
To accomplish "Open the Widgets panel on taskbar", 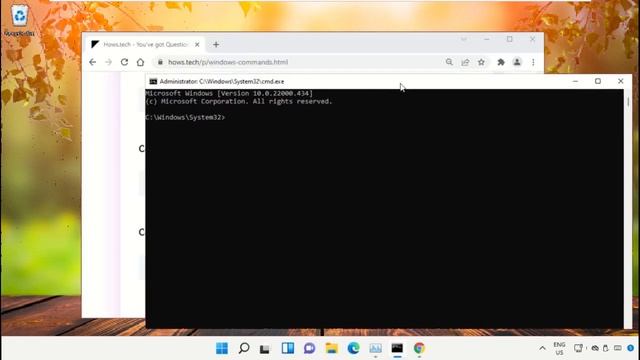I will [288, 348].
